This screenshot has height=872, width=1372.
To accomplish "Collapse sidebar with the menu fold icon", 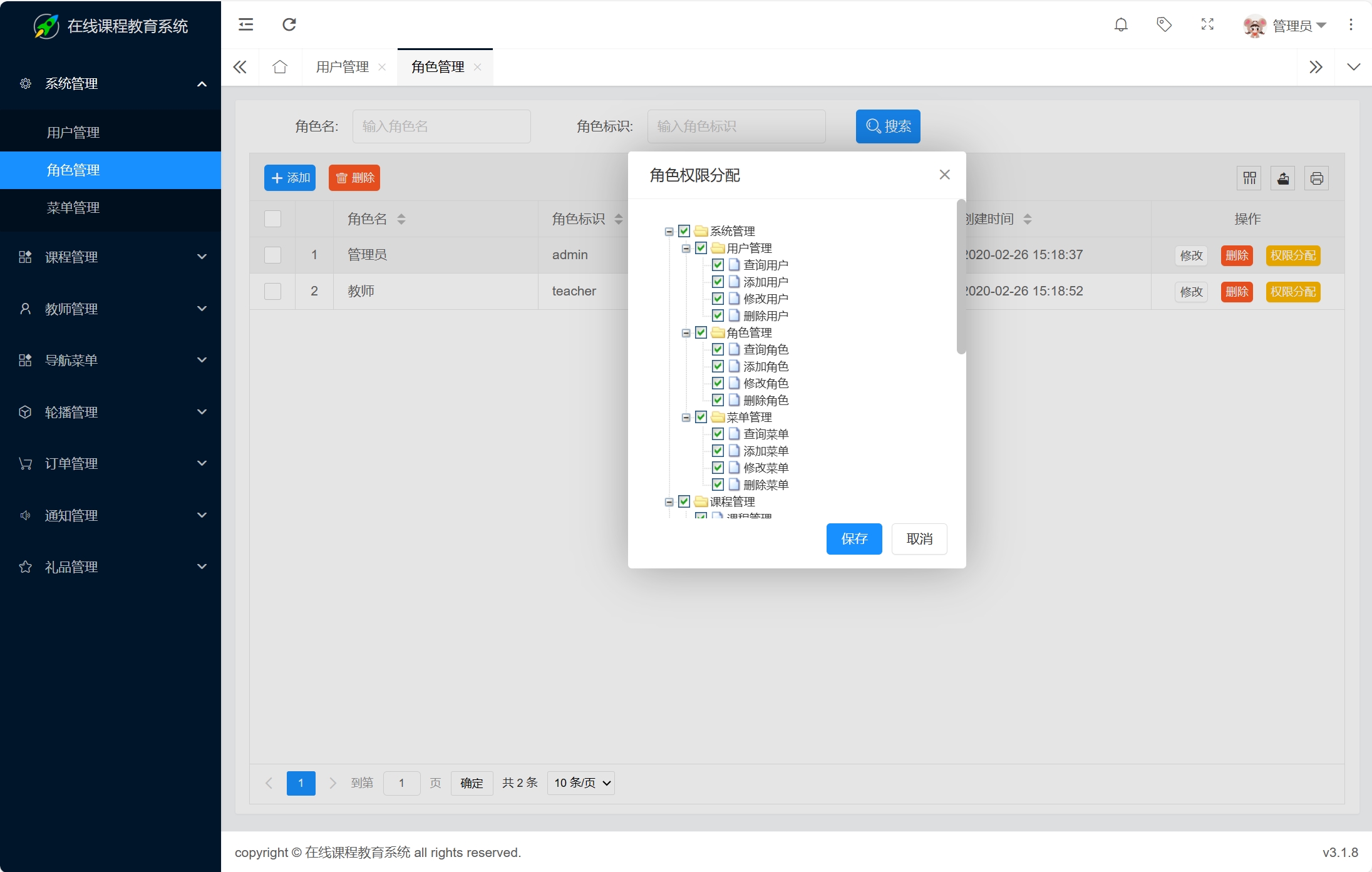I will click(246, 25).
